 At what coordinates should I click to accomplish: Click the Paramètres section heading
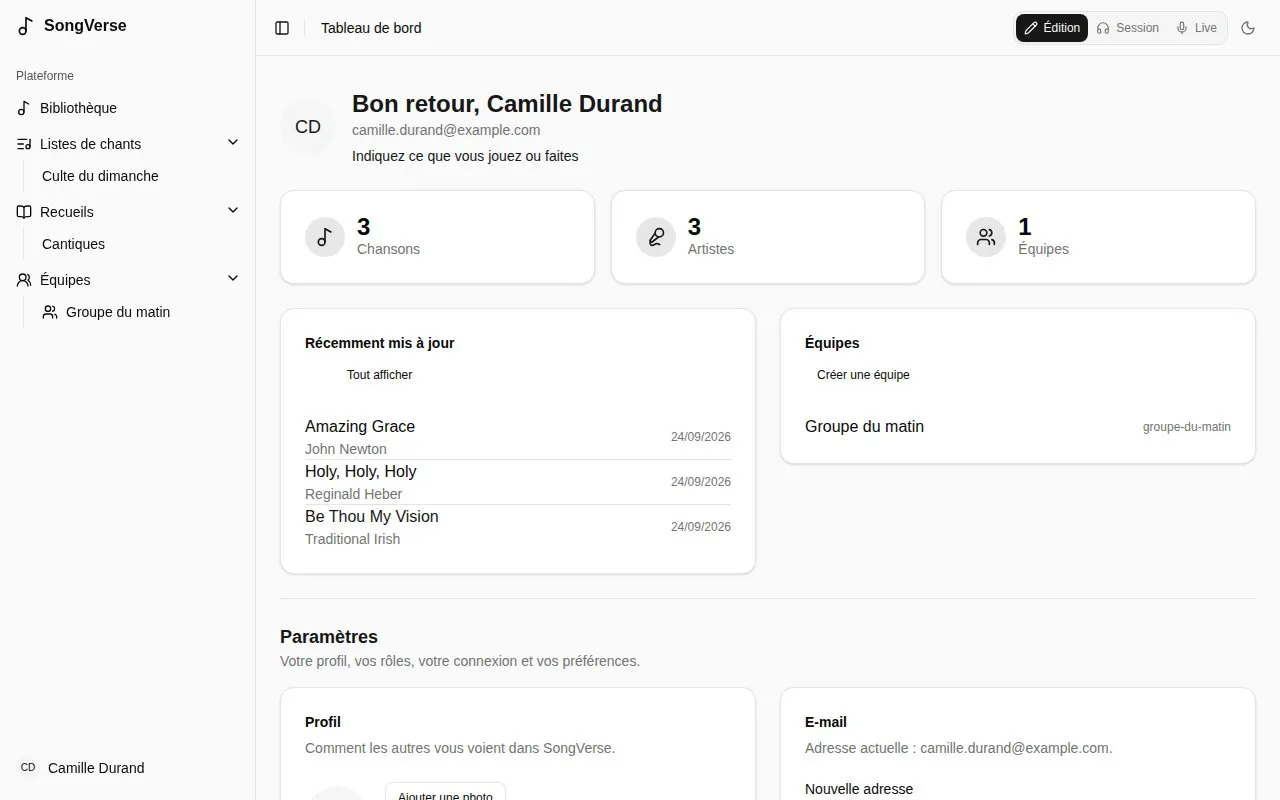(x=329, y=637)
